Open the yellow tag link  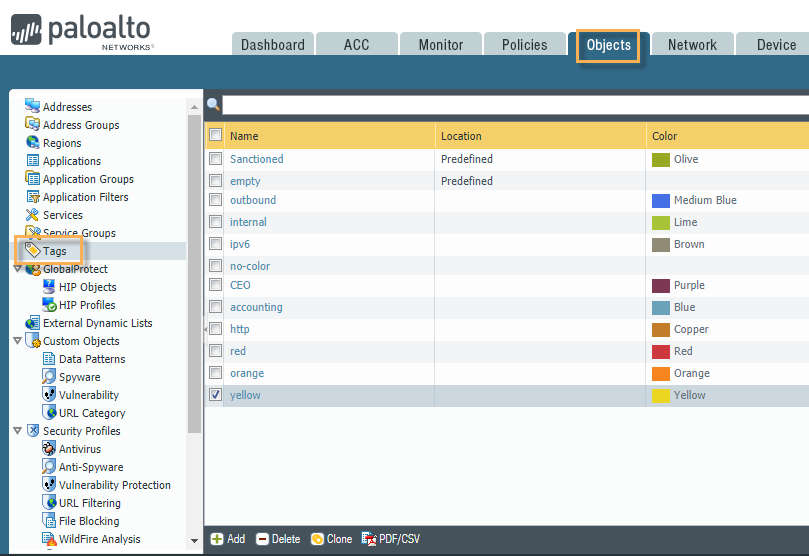tap(245, 395)
